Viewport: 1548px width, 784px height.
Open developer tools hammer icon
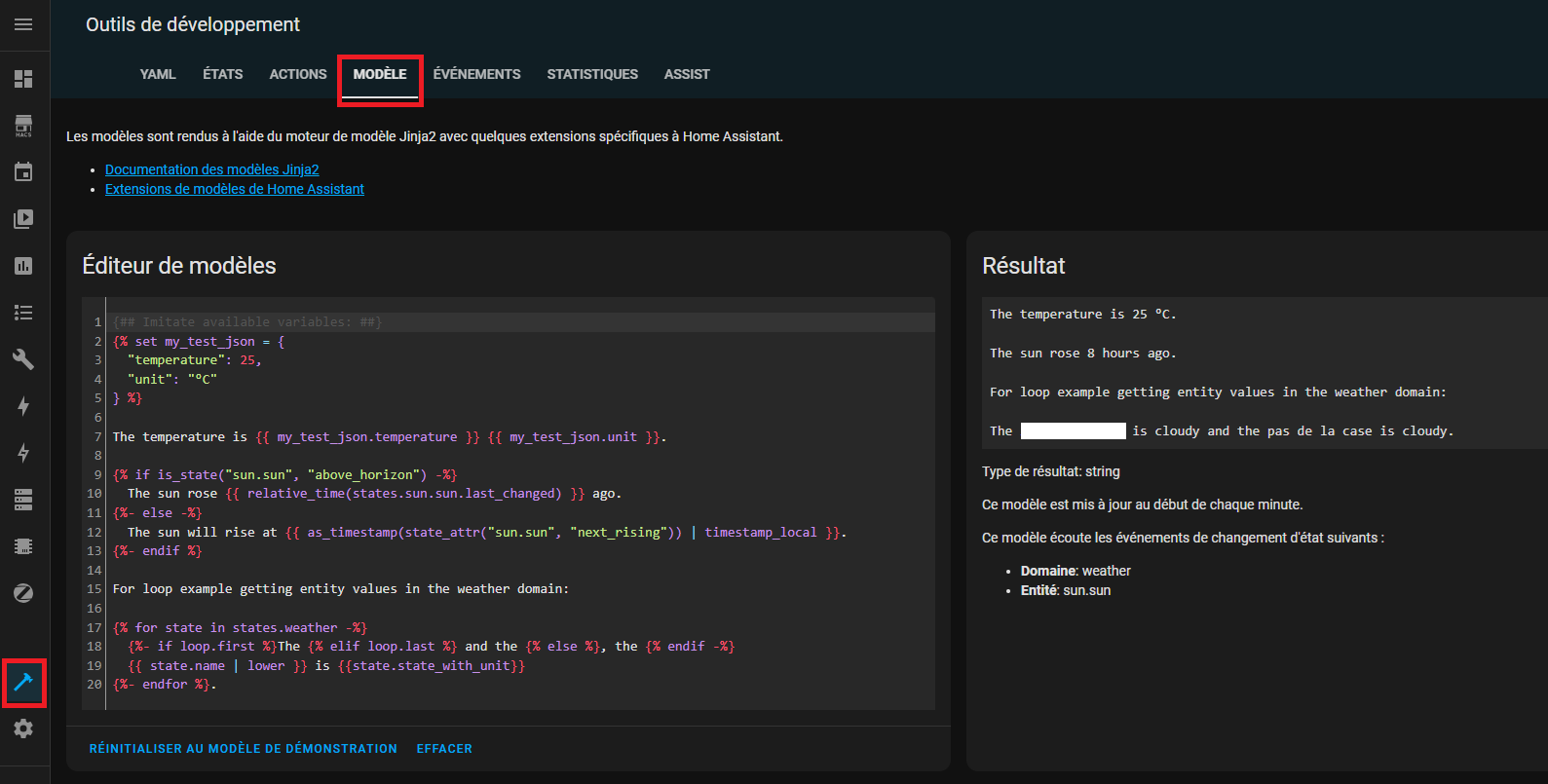pos(23,683)
